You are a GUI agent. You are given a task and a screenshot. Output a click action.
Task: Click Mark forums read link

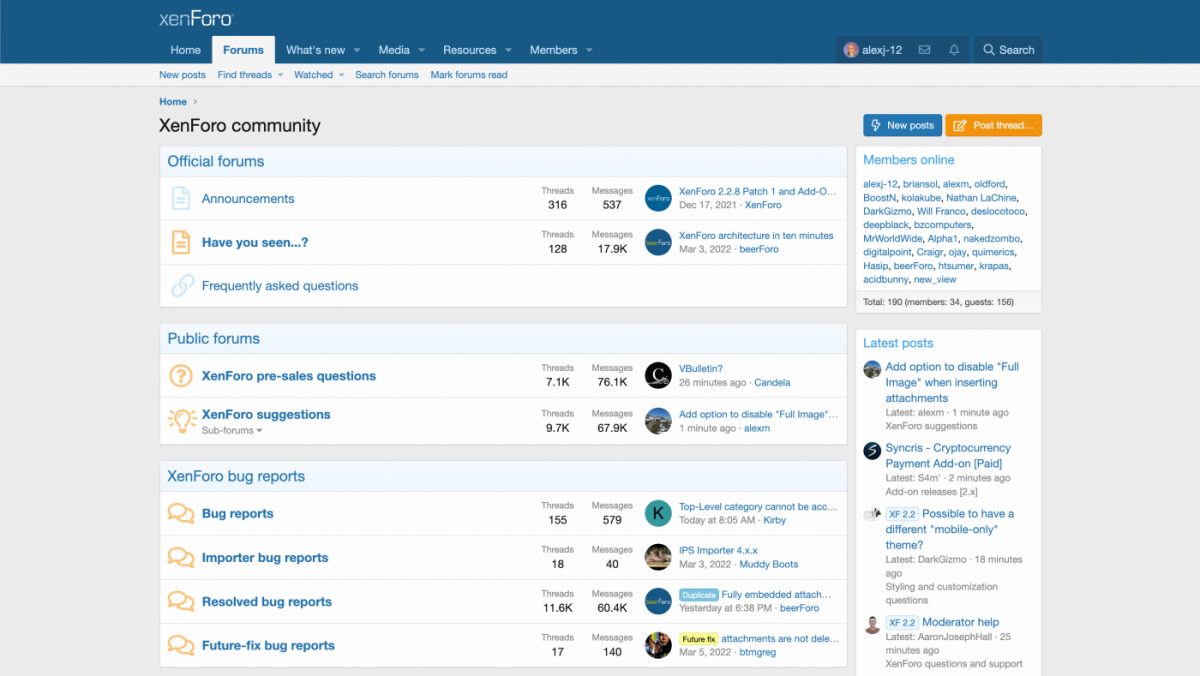[469, 75]
